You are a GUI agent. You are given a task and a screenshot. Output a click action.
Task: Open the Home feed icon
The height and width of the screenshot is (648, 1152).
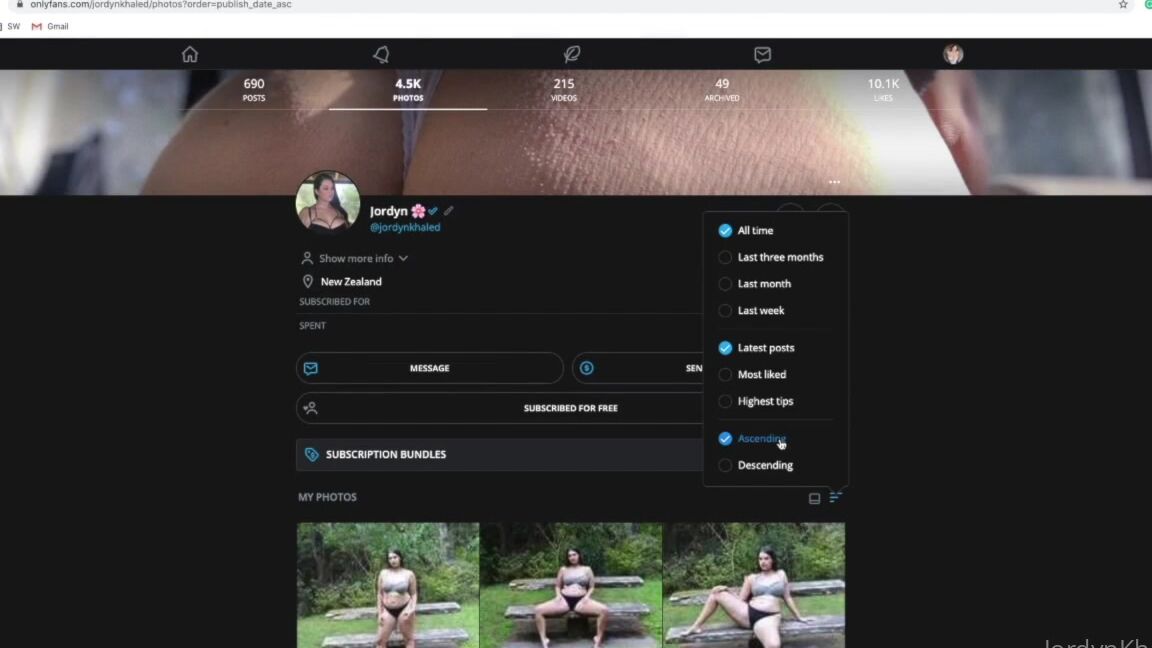189,54
